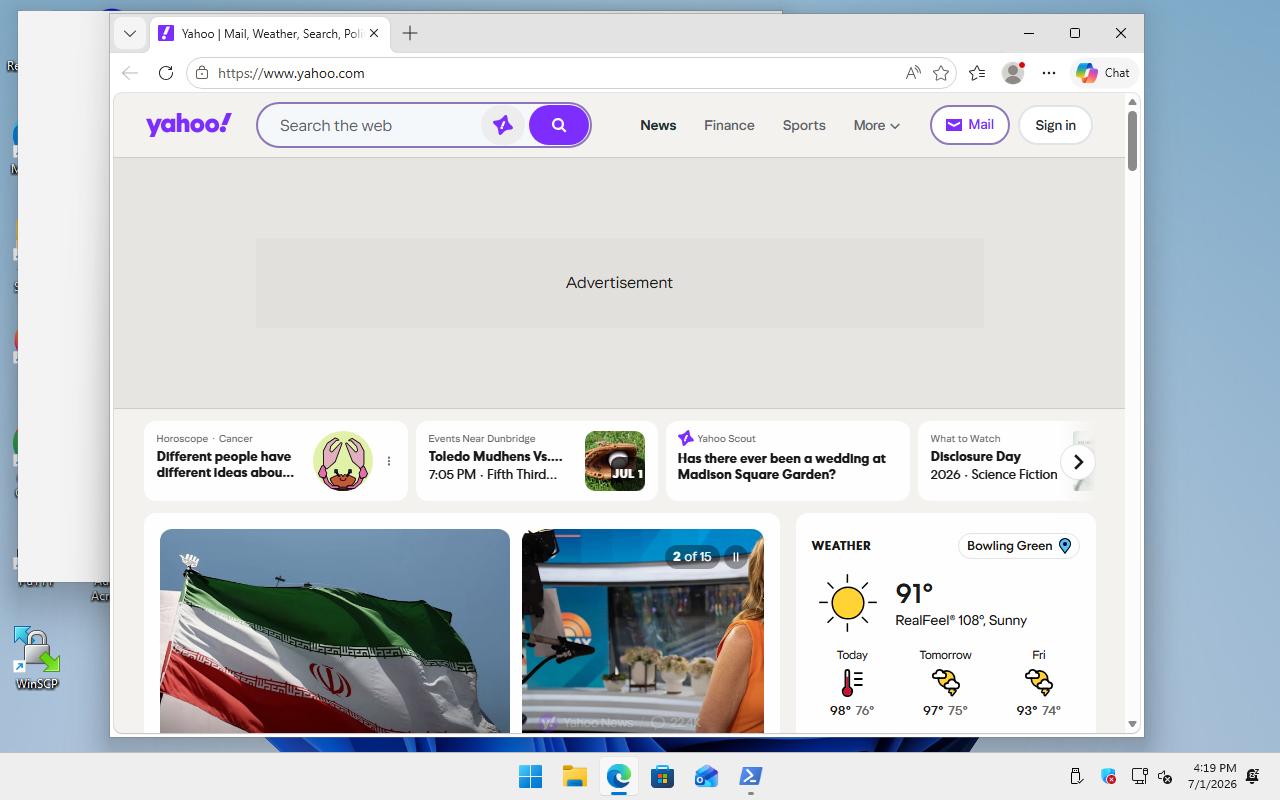Start Read aloud from the address bar
1280x800 pixels.
point(913,73)
